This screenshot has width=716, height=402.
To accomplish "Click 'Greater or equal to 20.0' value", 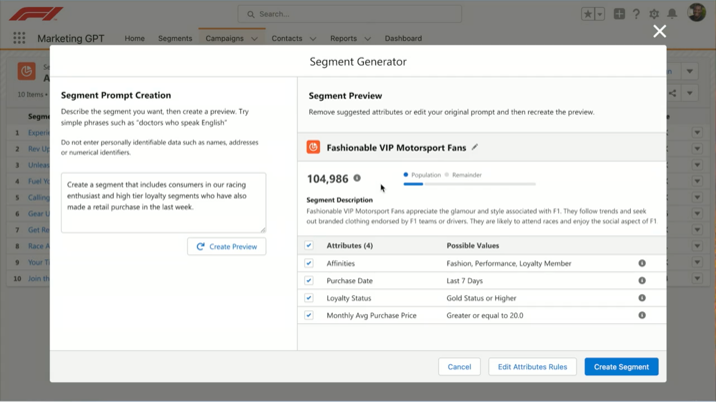I will click(x=485, y=315).
